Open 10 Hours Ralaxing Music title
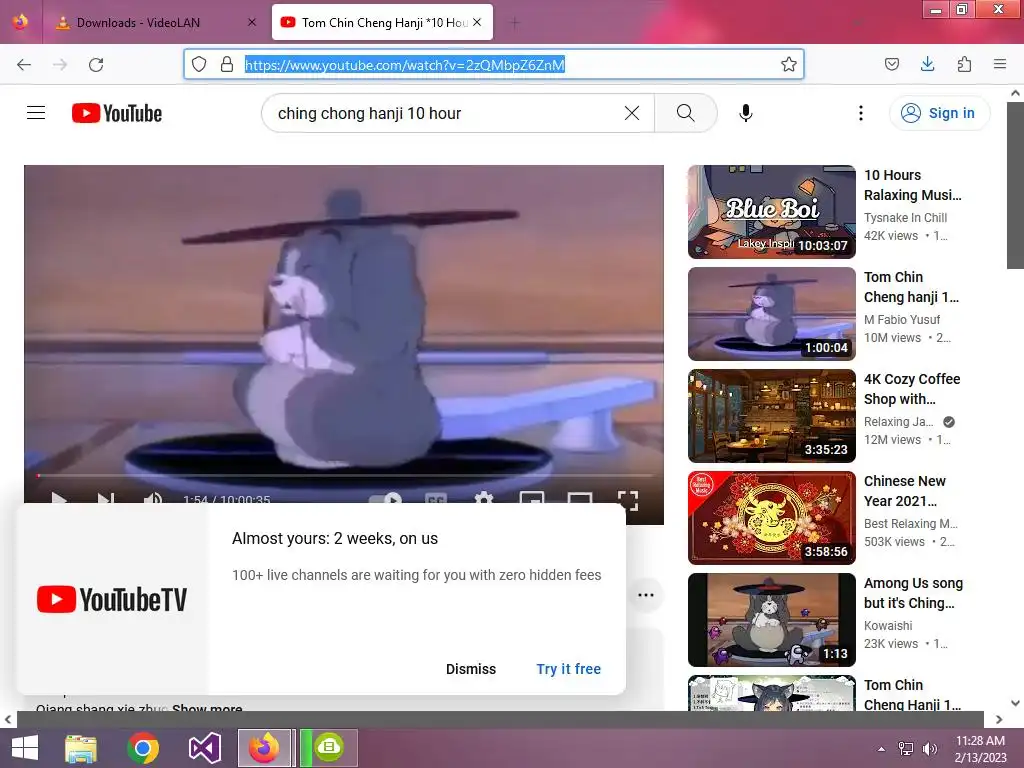The height and width of the screenshot is (768, 1024). point(912,185)
